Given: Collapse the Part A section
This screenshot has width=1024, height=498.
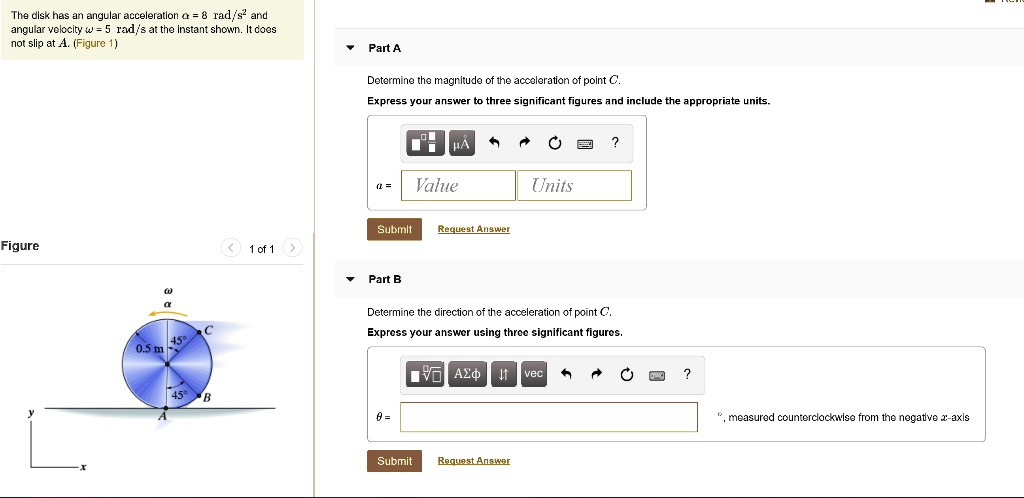Looking at the screenshot, I should [x=349, y=48].
